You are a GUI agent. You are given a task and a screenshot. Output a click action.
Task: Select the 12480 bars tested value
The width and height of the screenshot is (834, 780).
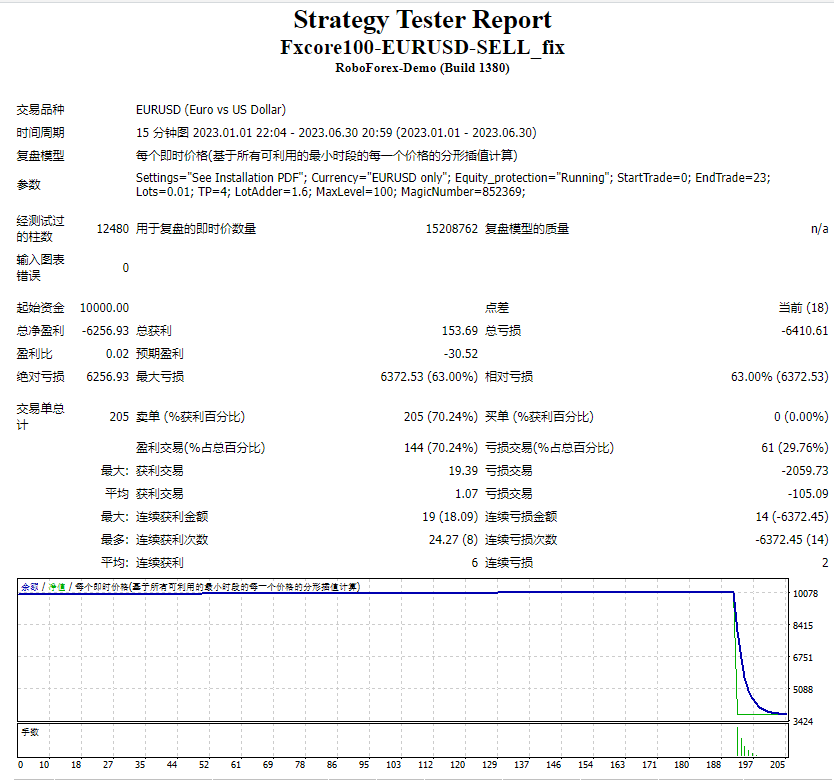coord(113,229)
